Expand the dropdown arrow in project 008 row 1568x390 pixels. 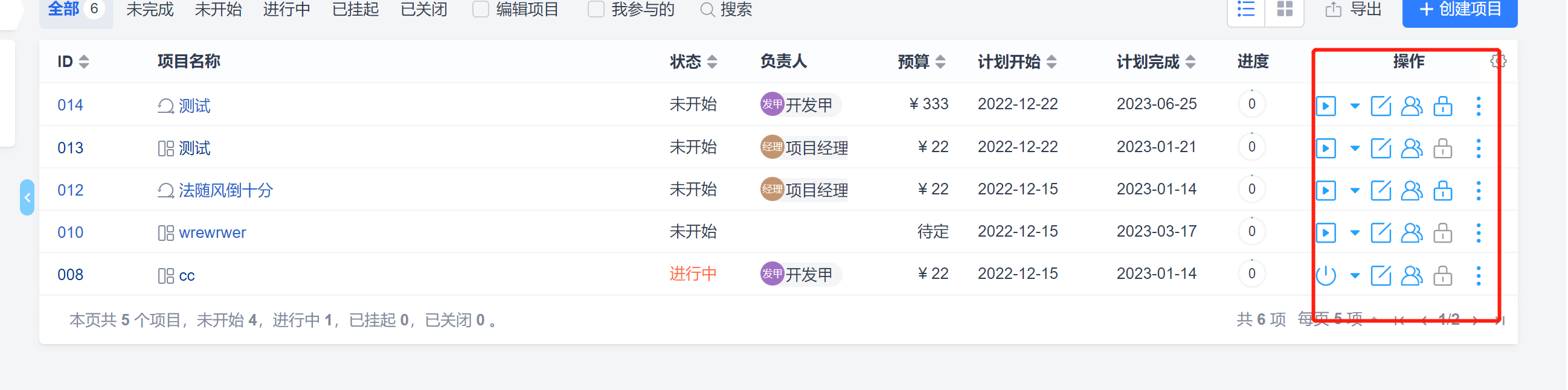[1355, 276]
